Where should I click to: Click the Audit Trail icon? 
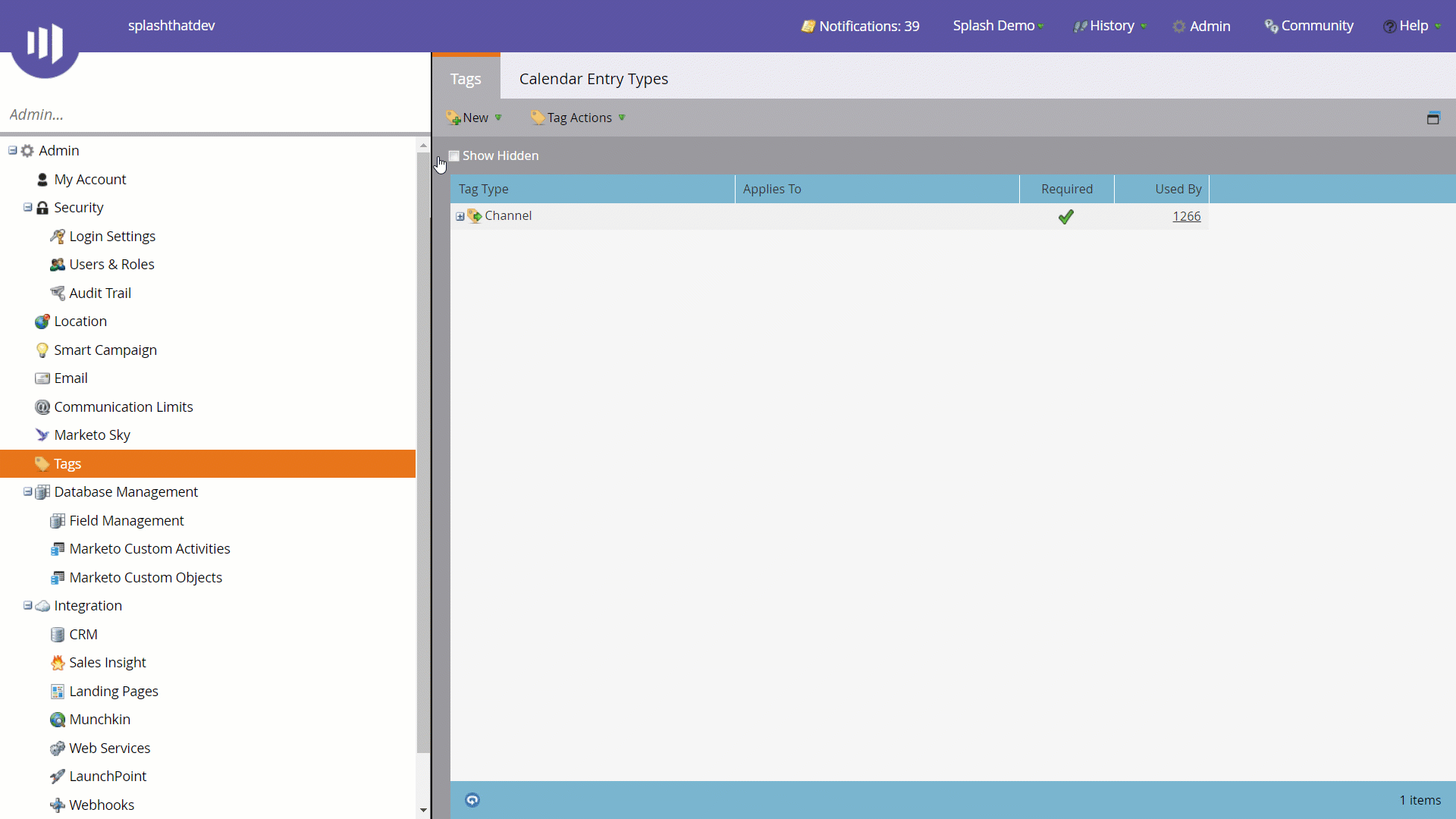point(58,293)
